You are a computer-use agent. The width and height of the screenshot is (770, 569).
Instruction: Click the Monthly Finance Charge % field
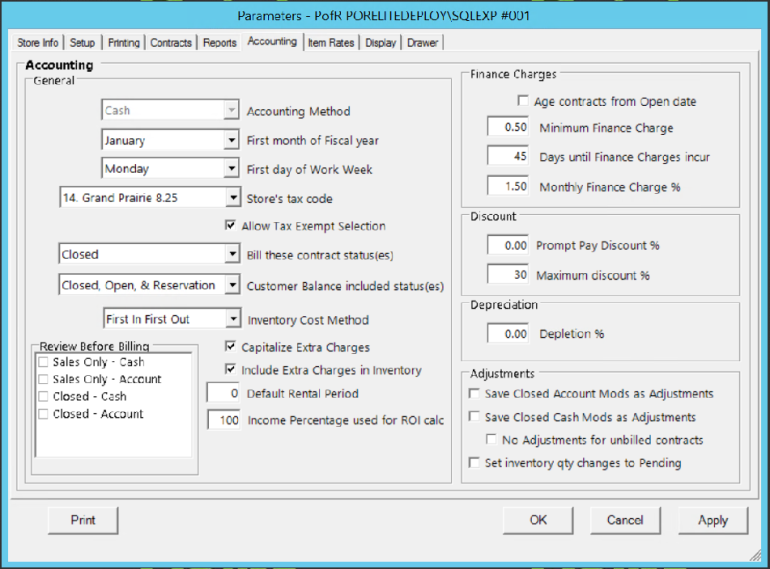(508, 187)
